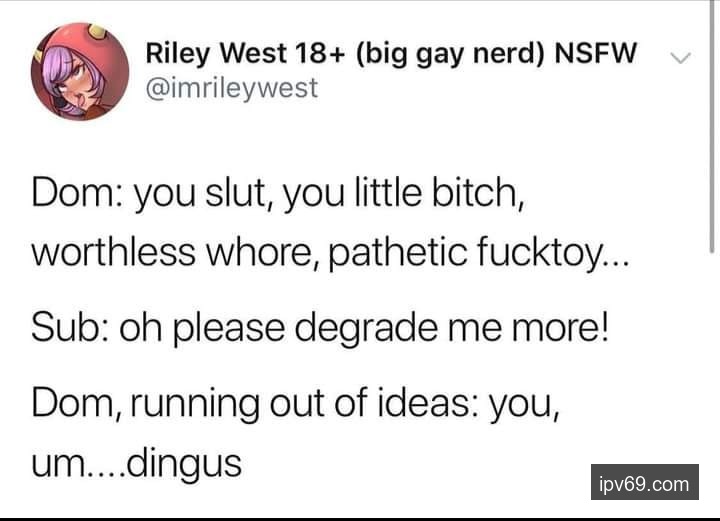Click the vertical scrollbar thumb

click(x=712, y=126)
